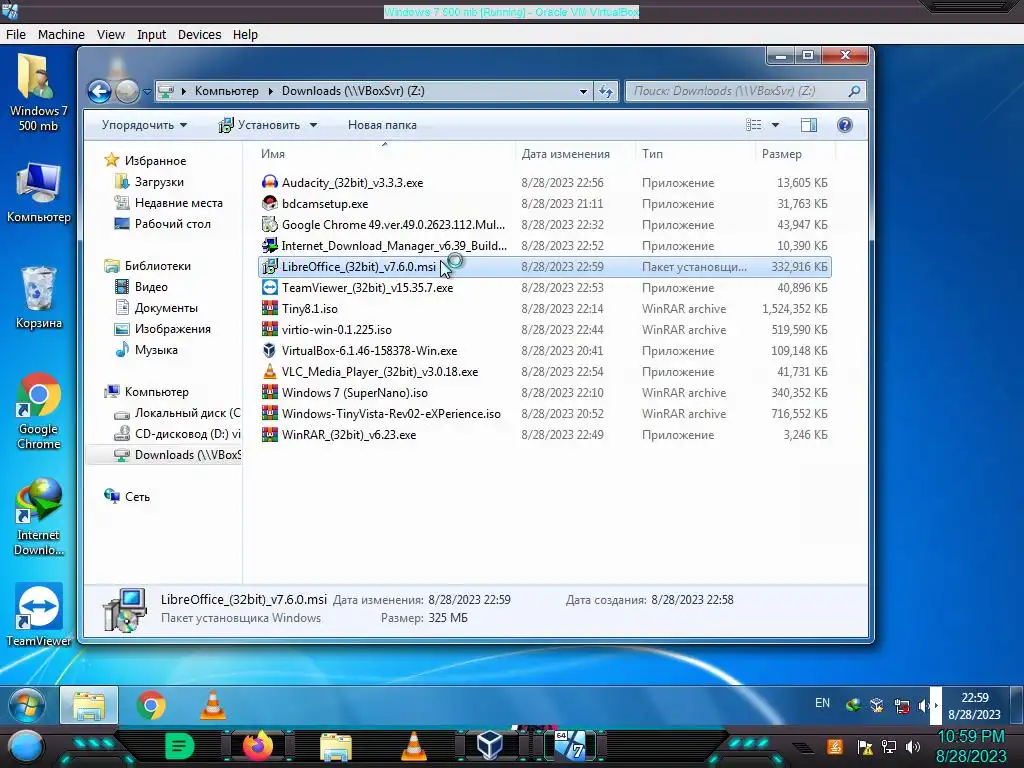This screenshot has width=1024, height=768.
Task: Sort by Тип column header
Action: click(652, 154)
